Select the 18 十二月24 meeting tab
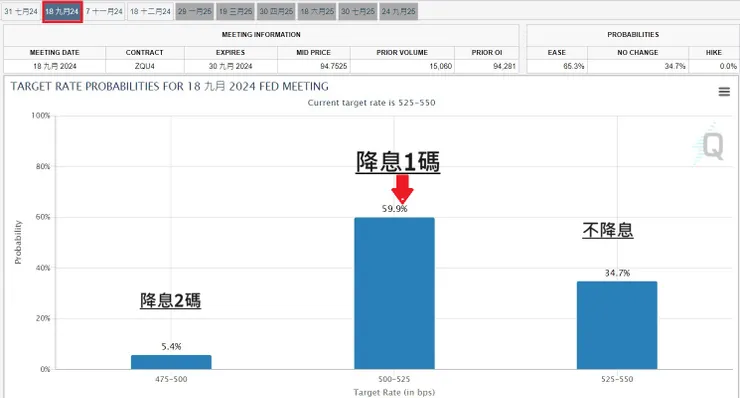The height and width of the screenshot is (398, 740). (150, 11)
